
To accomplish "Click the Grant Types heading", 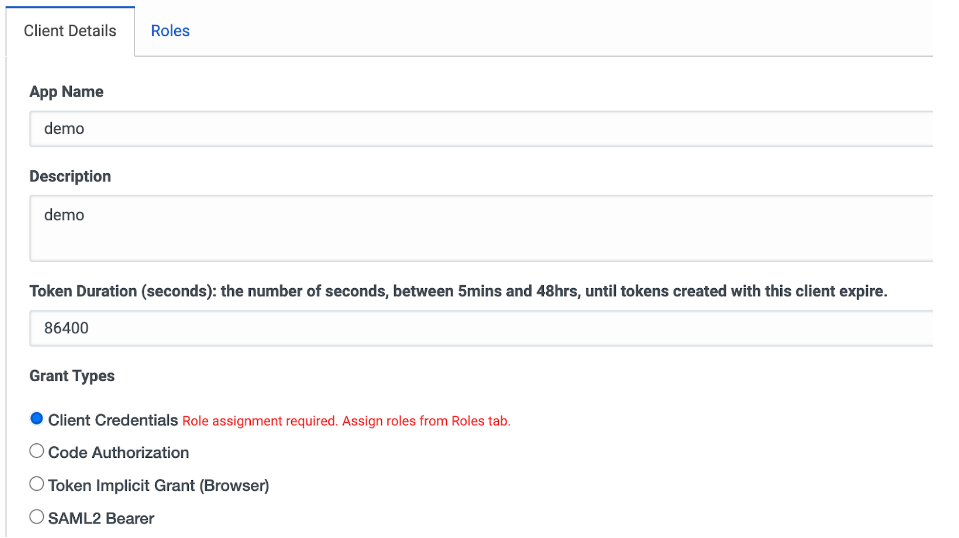I will [72, 376].
